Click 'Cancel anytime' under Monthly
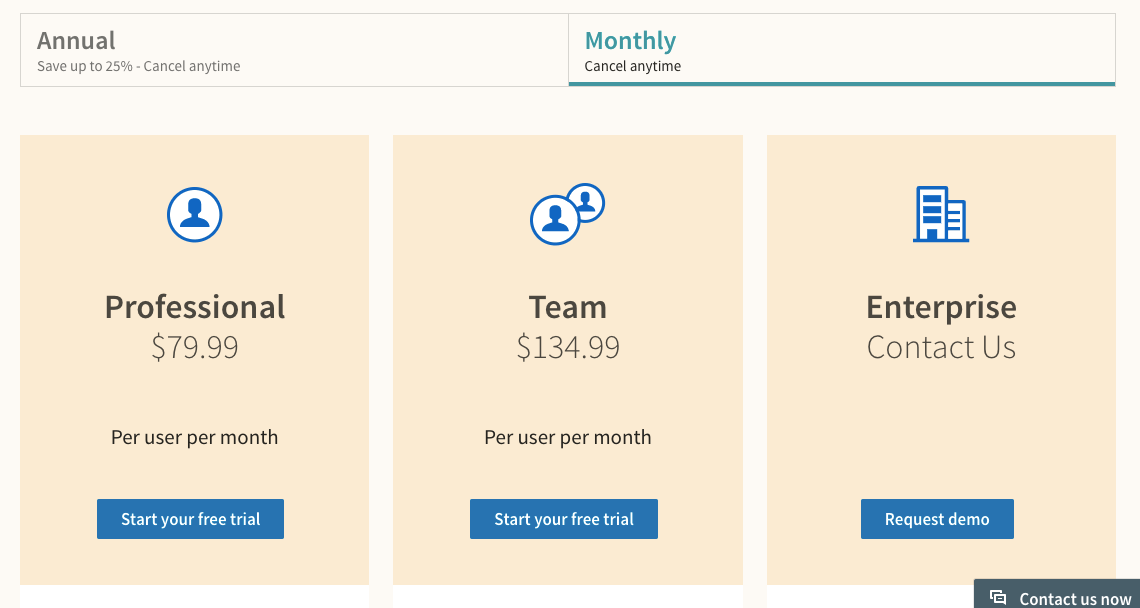Screen dimensions: 1140x608 [633, 66]
